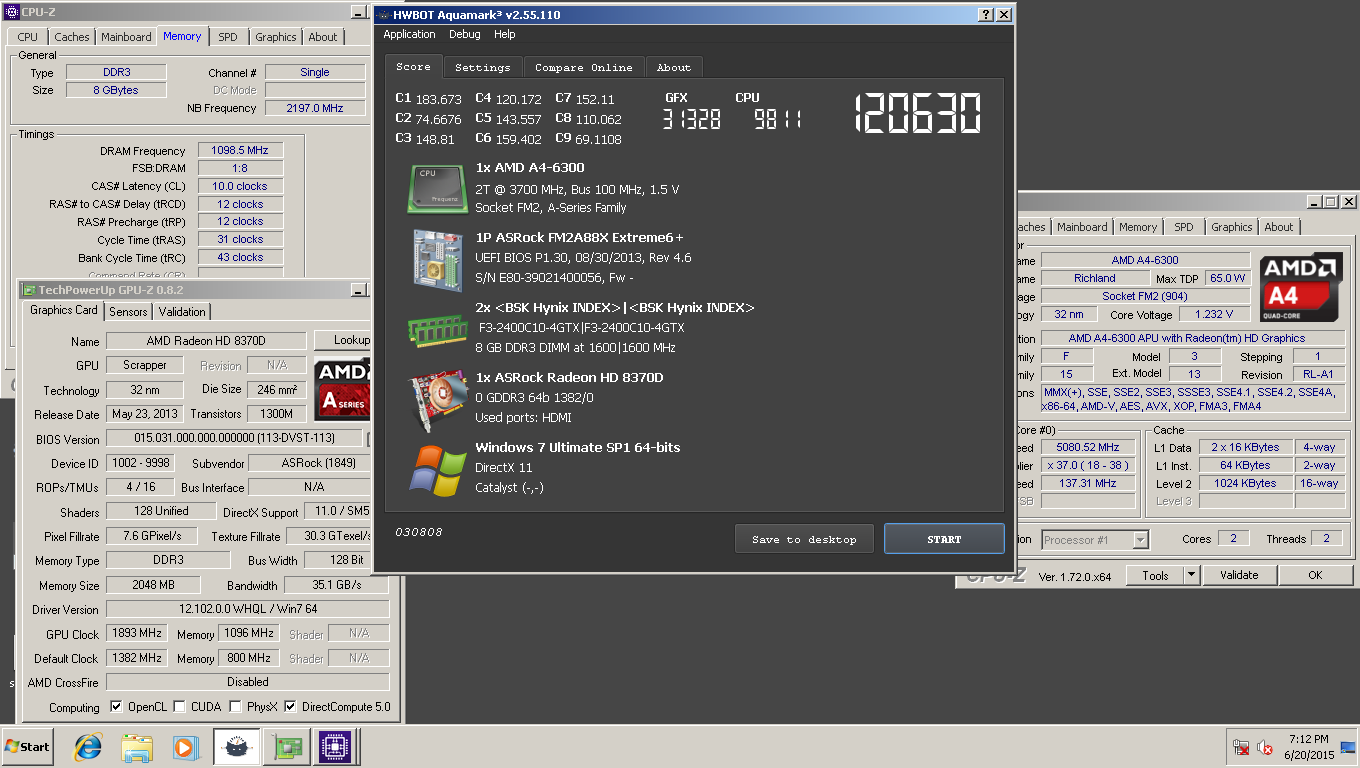
Task: Click the Windows logo icon in Aquamark
Action: [437, 469]
